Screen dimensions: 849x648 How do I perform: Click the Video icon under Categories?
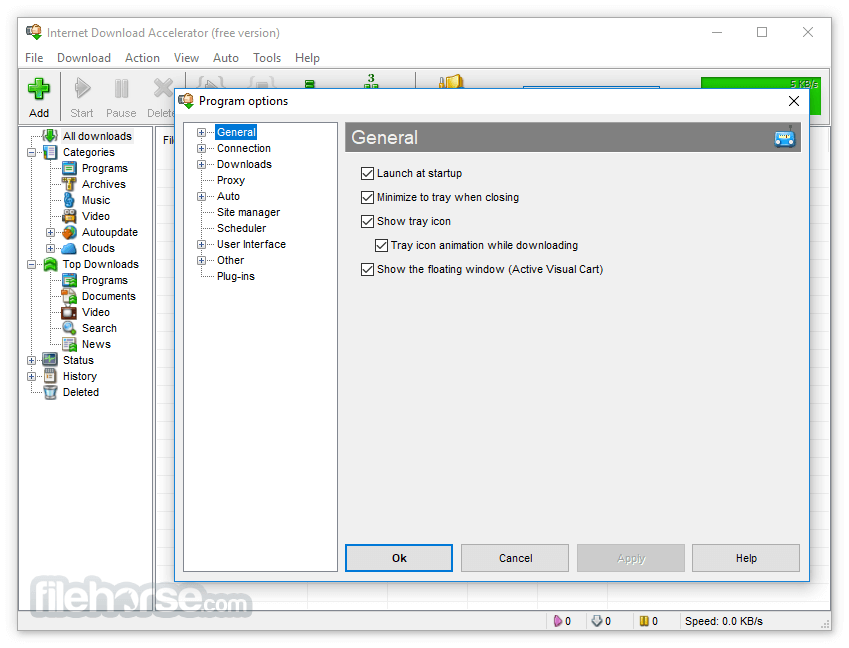pyautogui.click(x=69, y=216)
